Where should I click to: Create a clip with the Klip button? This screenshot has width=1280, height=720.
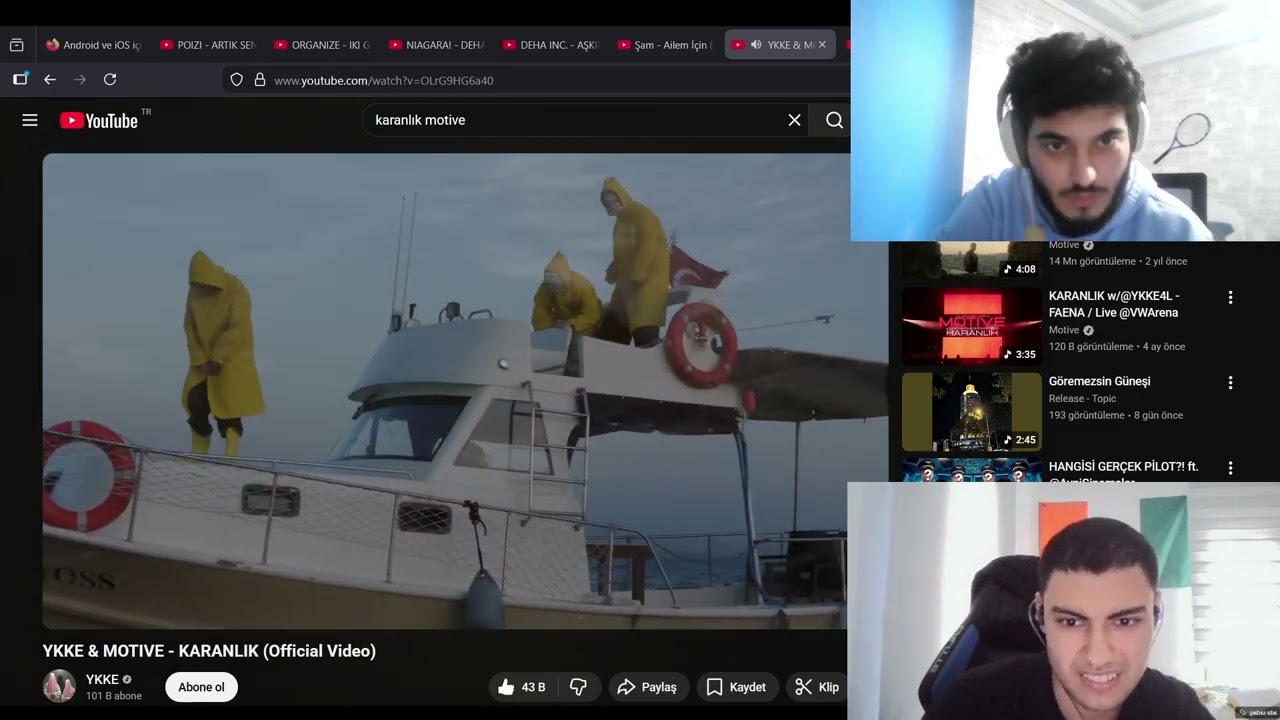click(x=817, y=687)
